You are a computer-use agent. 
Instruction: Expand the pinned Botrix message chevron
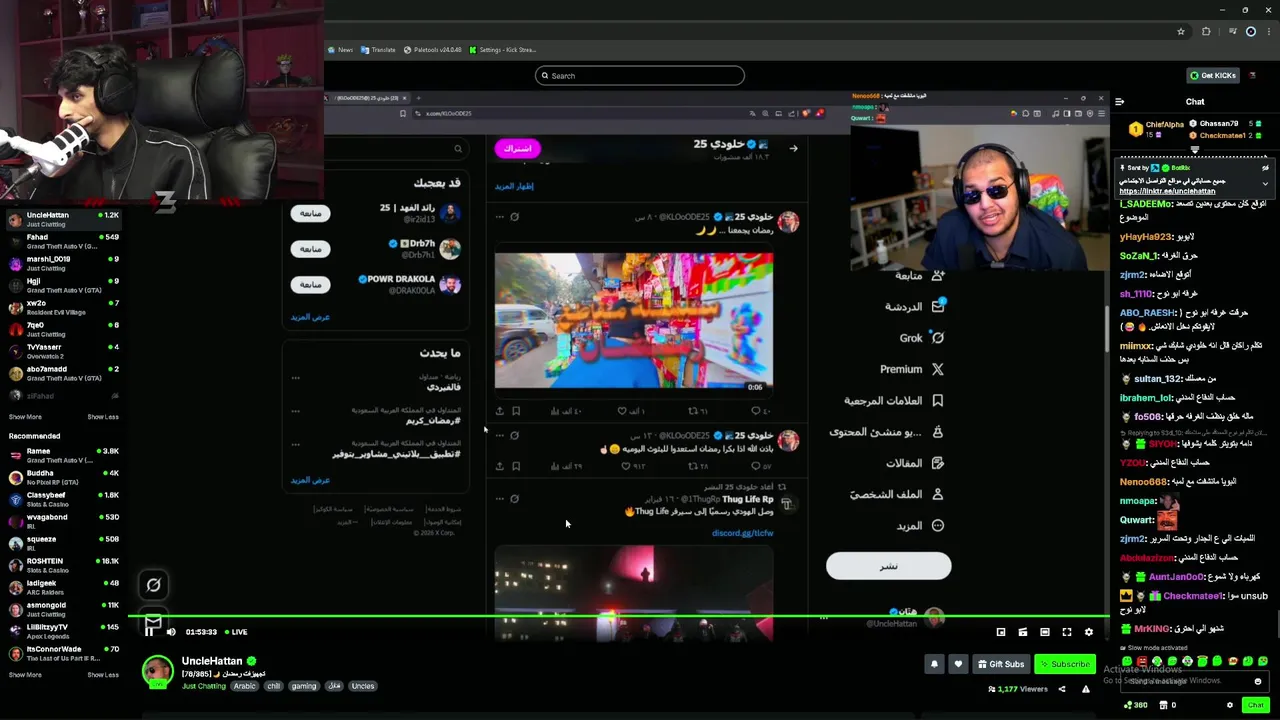[1265, 183]
